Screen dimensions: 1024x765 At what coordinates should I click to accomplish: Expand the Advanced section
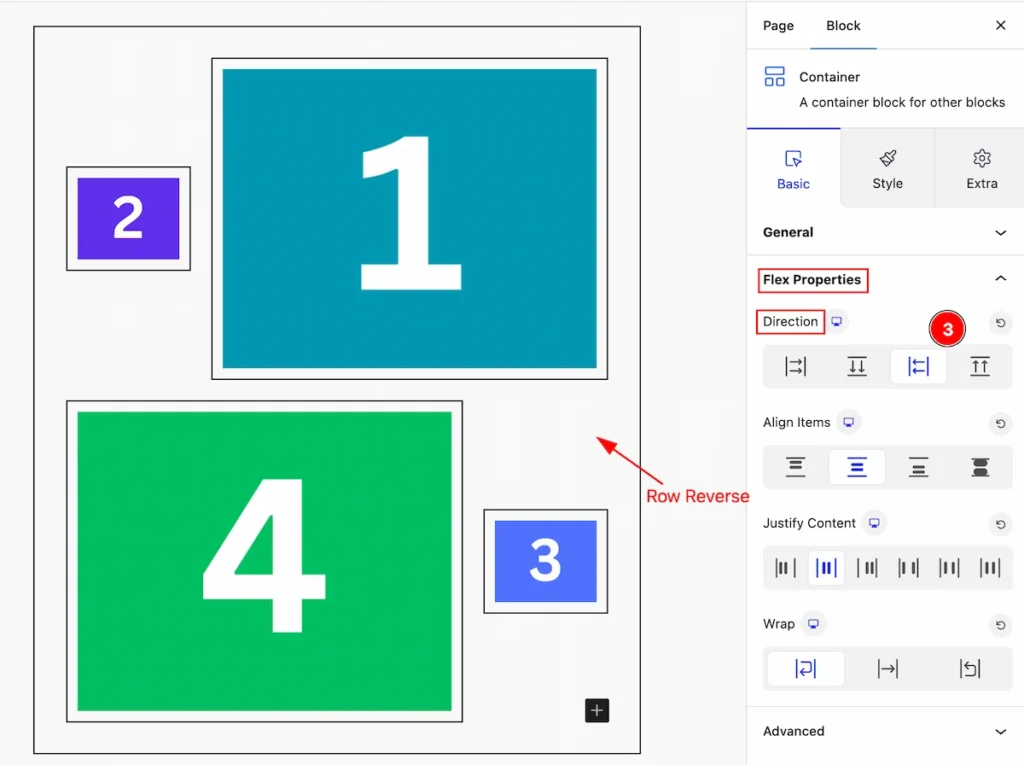[885, 731]
